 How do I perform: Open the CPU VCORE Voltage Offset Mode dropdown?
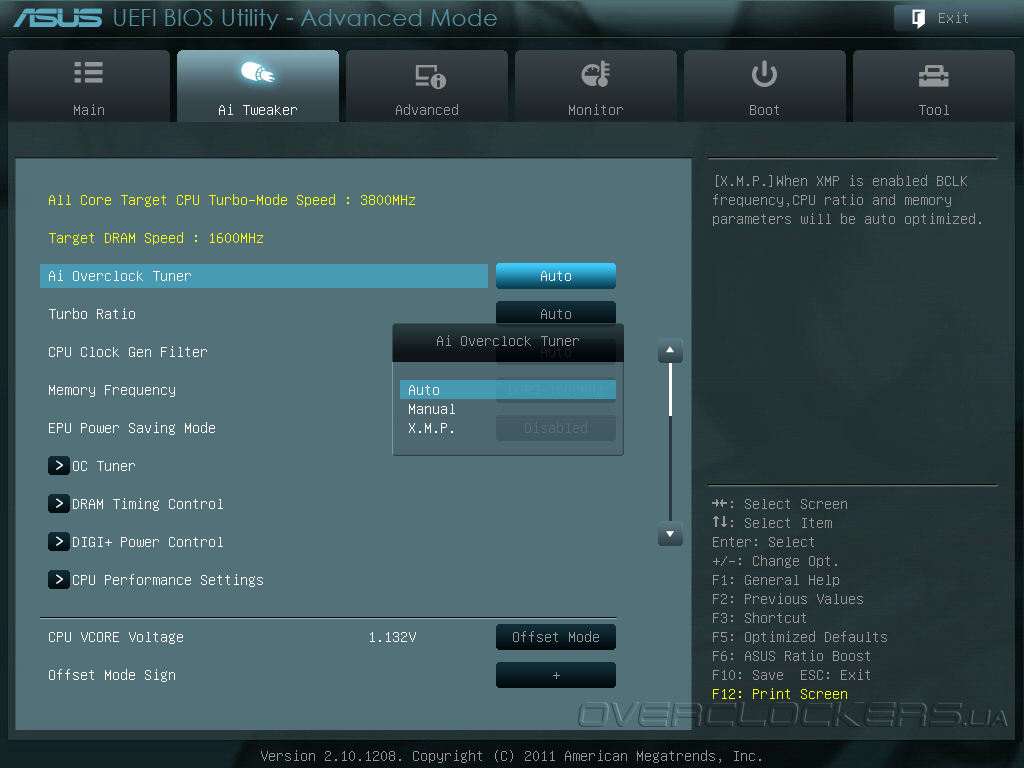556,637
